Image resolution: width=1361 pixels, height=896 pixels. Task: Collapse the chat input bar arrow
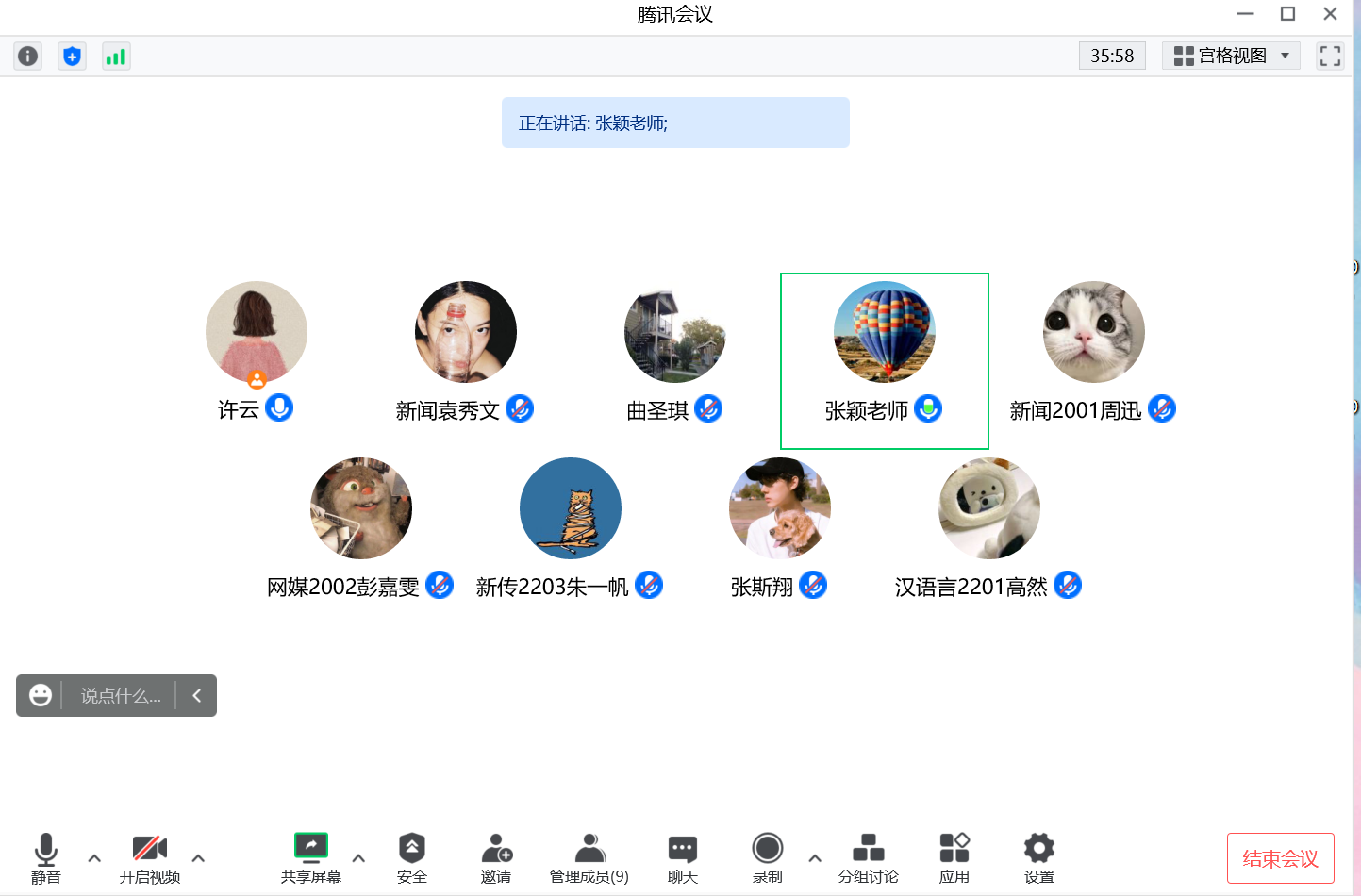pyautogui.click(x=197, y=695)
